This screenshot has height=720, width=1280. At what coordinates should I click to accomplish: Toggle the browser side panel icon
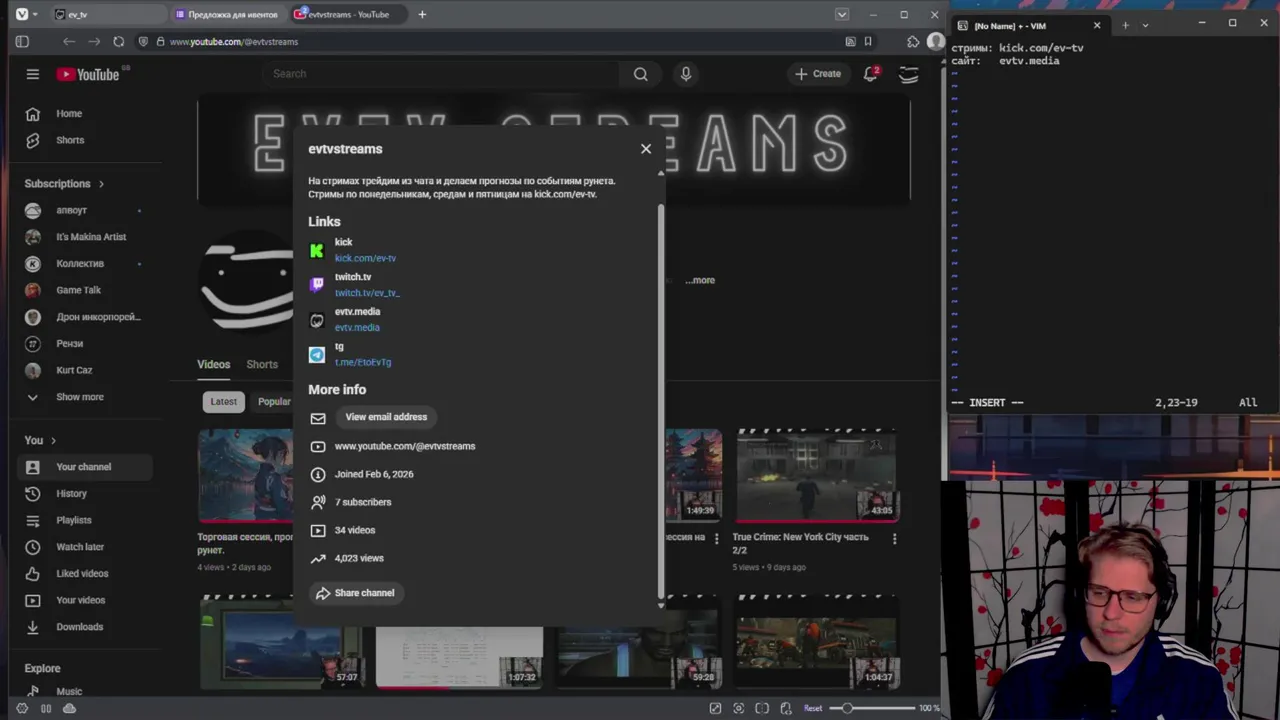(22, 42)
